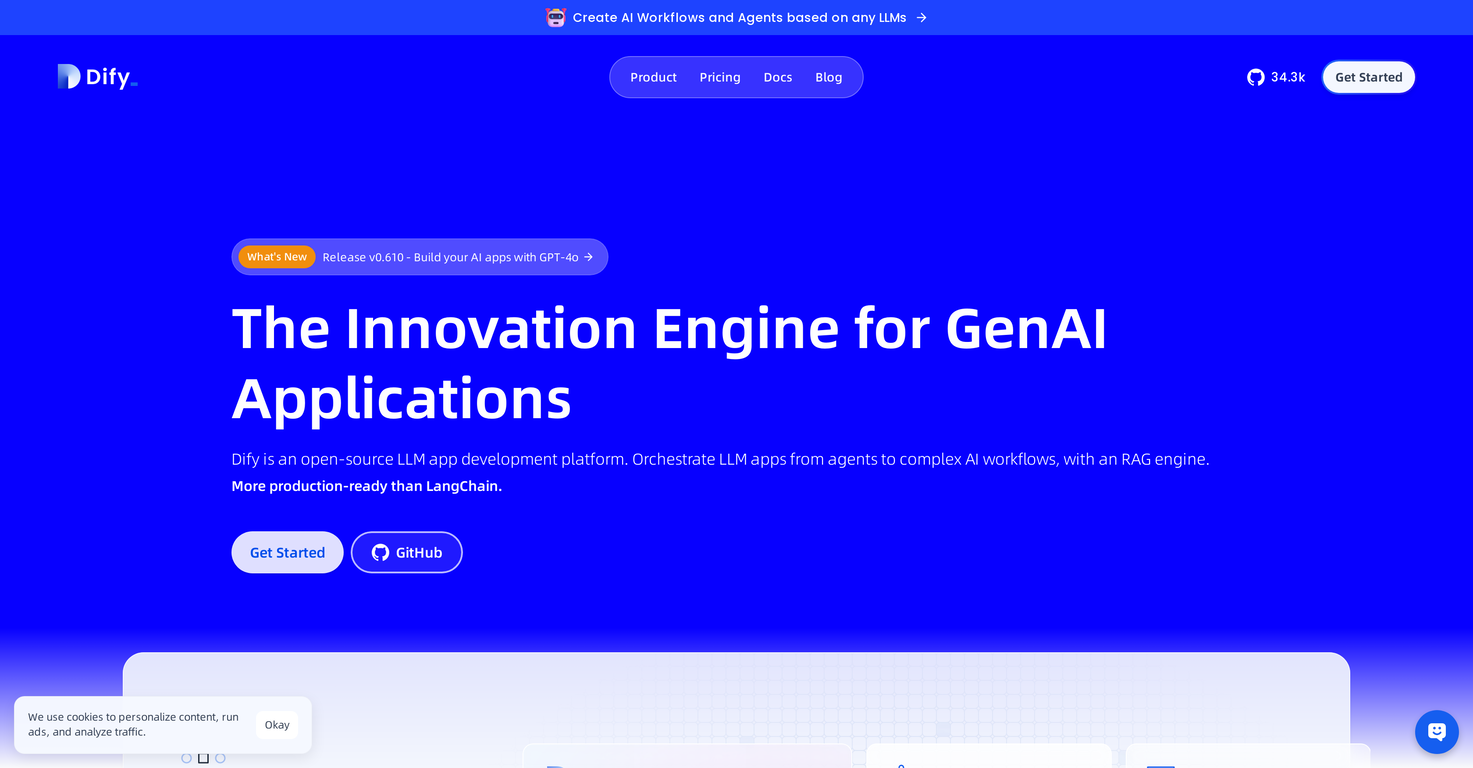Click the orange What's New badge
This screenshot has height=768, width=1473.
pyautogui.click(x=277, y=257)
